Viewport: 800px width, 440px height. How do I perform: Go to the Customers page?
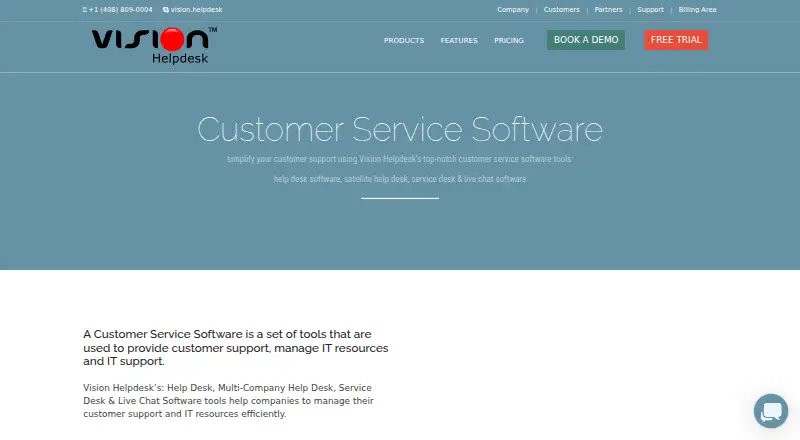tap(561, 10)
